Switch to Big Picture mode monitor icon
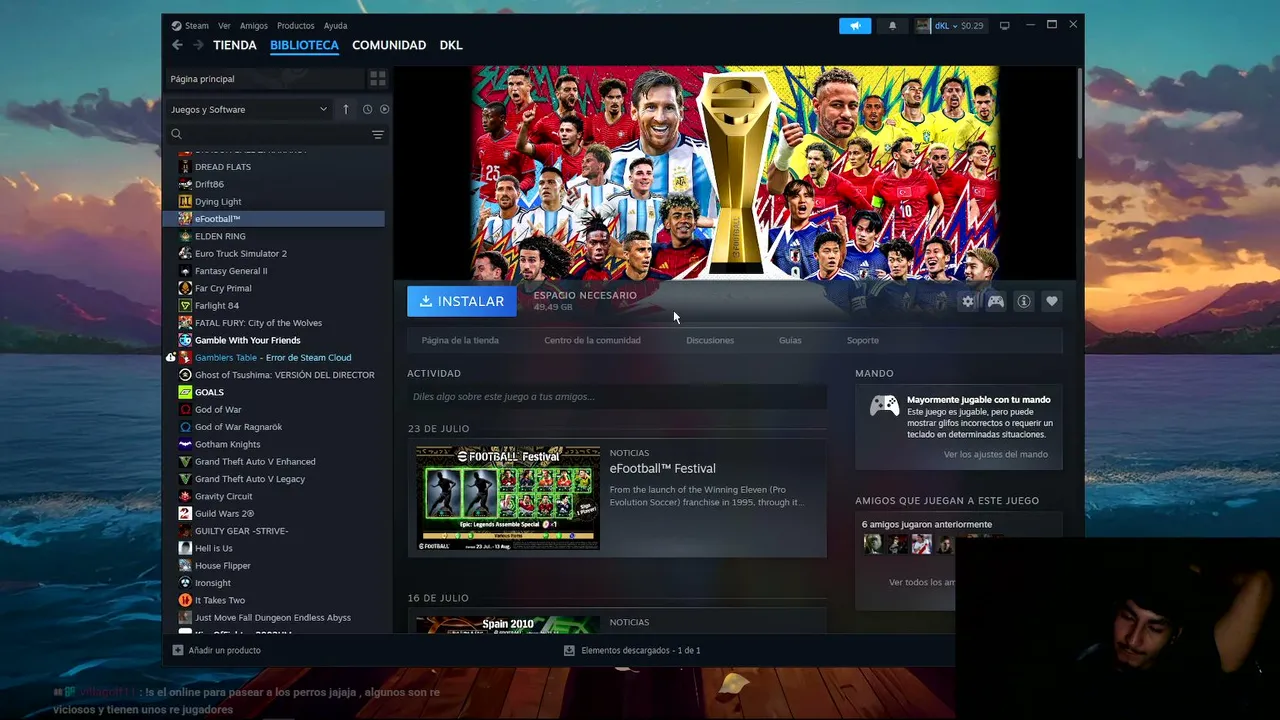 1004,26
